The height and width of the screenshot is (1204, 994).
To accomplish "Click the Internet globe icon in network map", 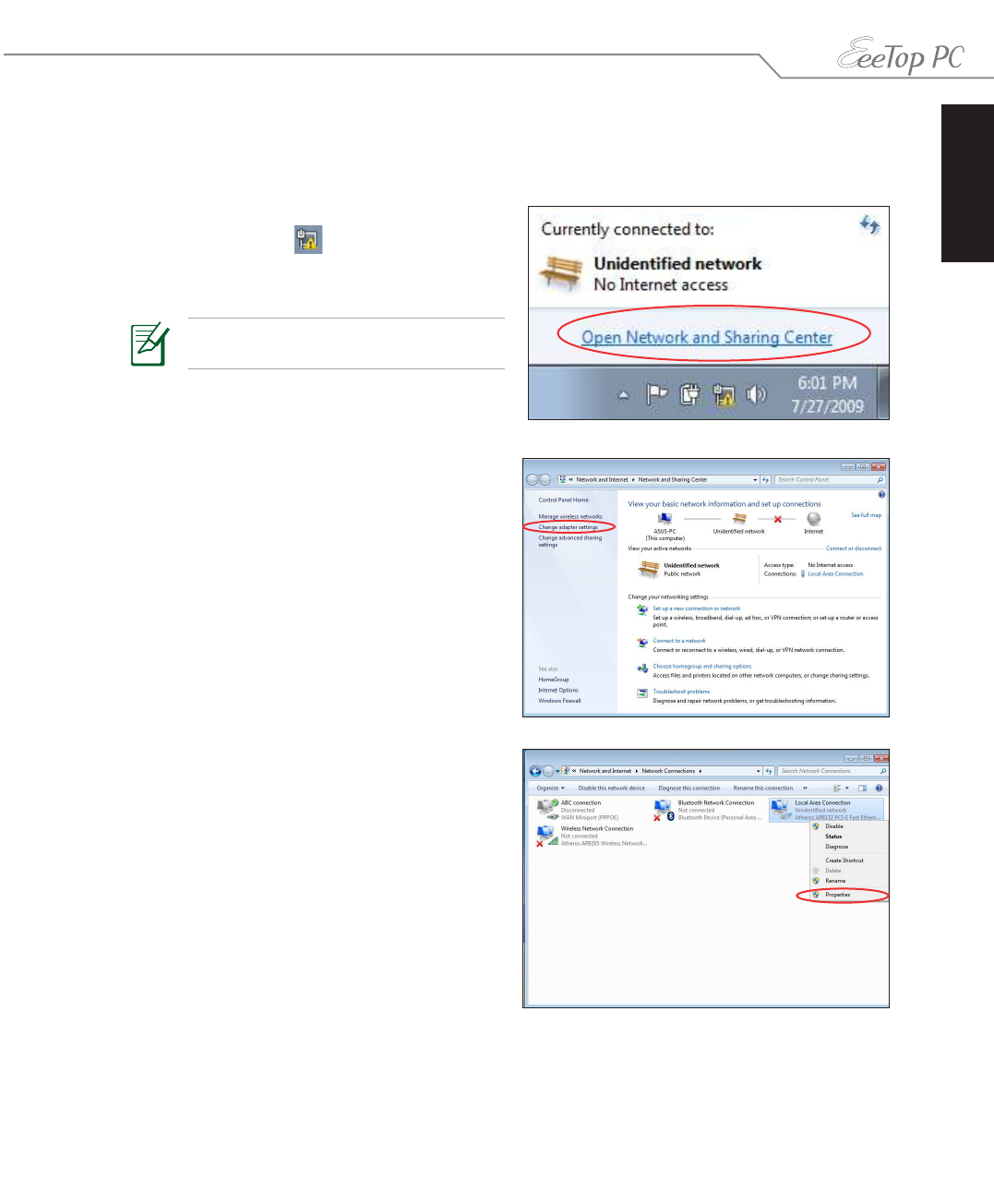I will click(x=813, y=519).
